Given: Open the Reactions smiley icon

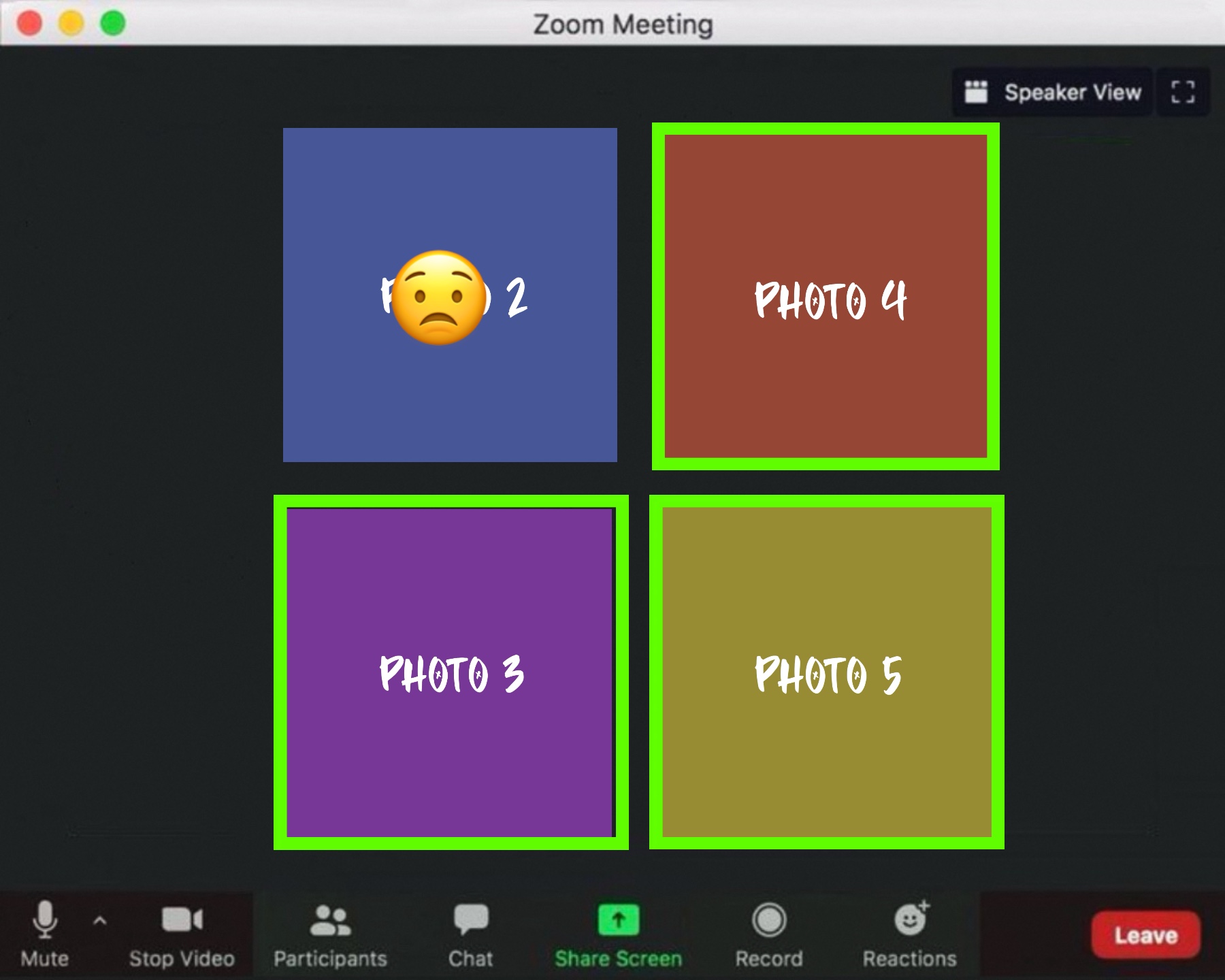Looking at the screenshot, I should (910, 920).
